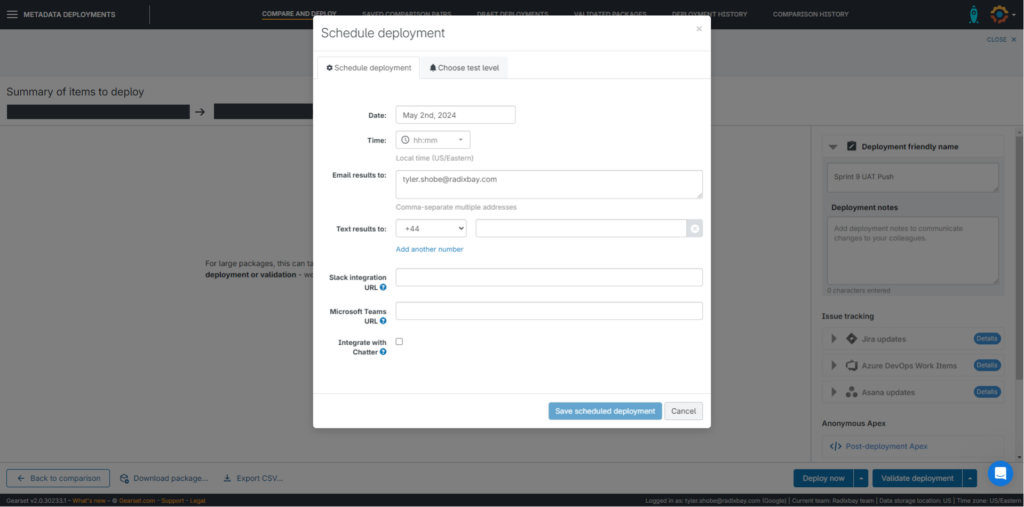Expand the Asana updates row
The image size is (1024, 507).
coord(834,392)
